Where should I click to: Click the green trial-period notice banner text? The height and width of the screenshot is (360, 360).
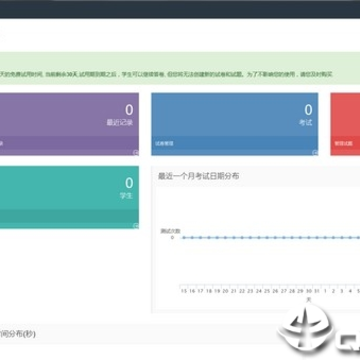click(x=167, y=75)
